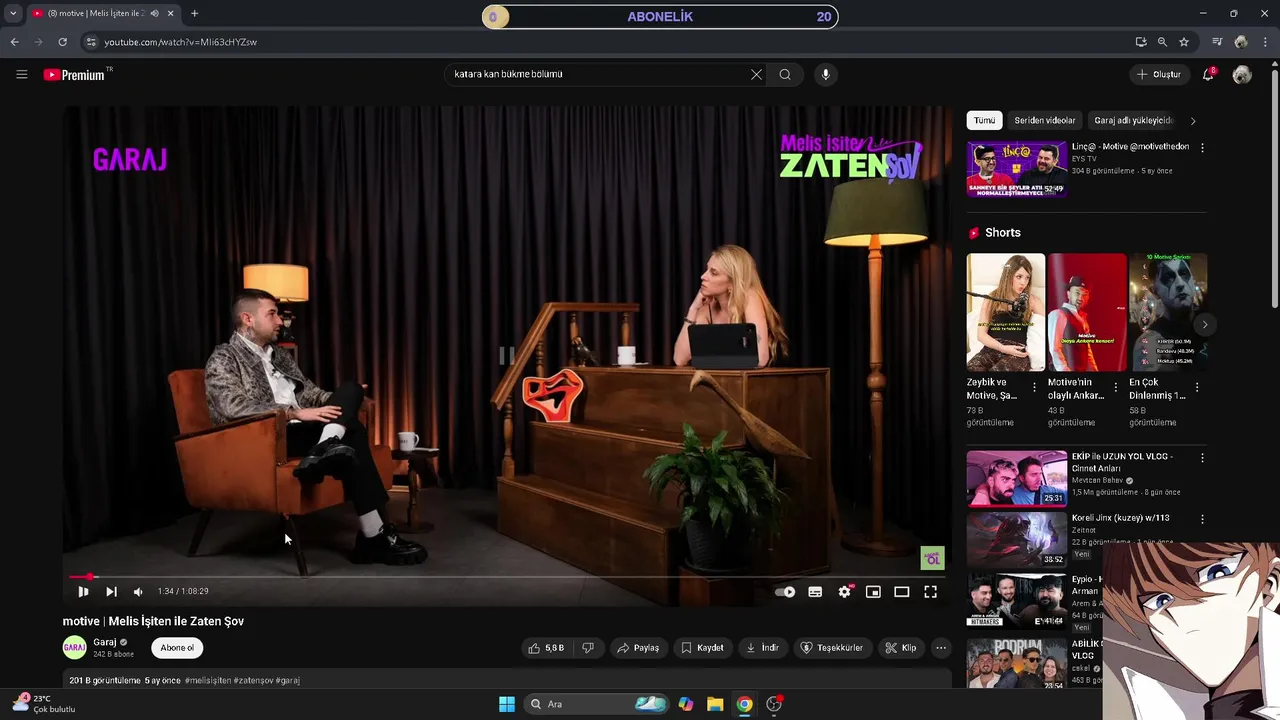This screenshot has height=720, width=1280.
Task: Open the Oluştur create menu
Action: pyautogui.click(x=1160, y=74)
